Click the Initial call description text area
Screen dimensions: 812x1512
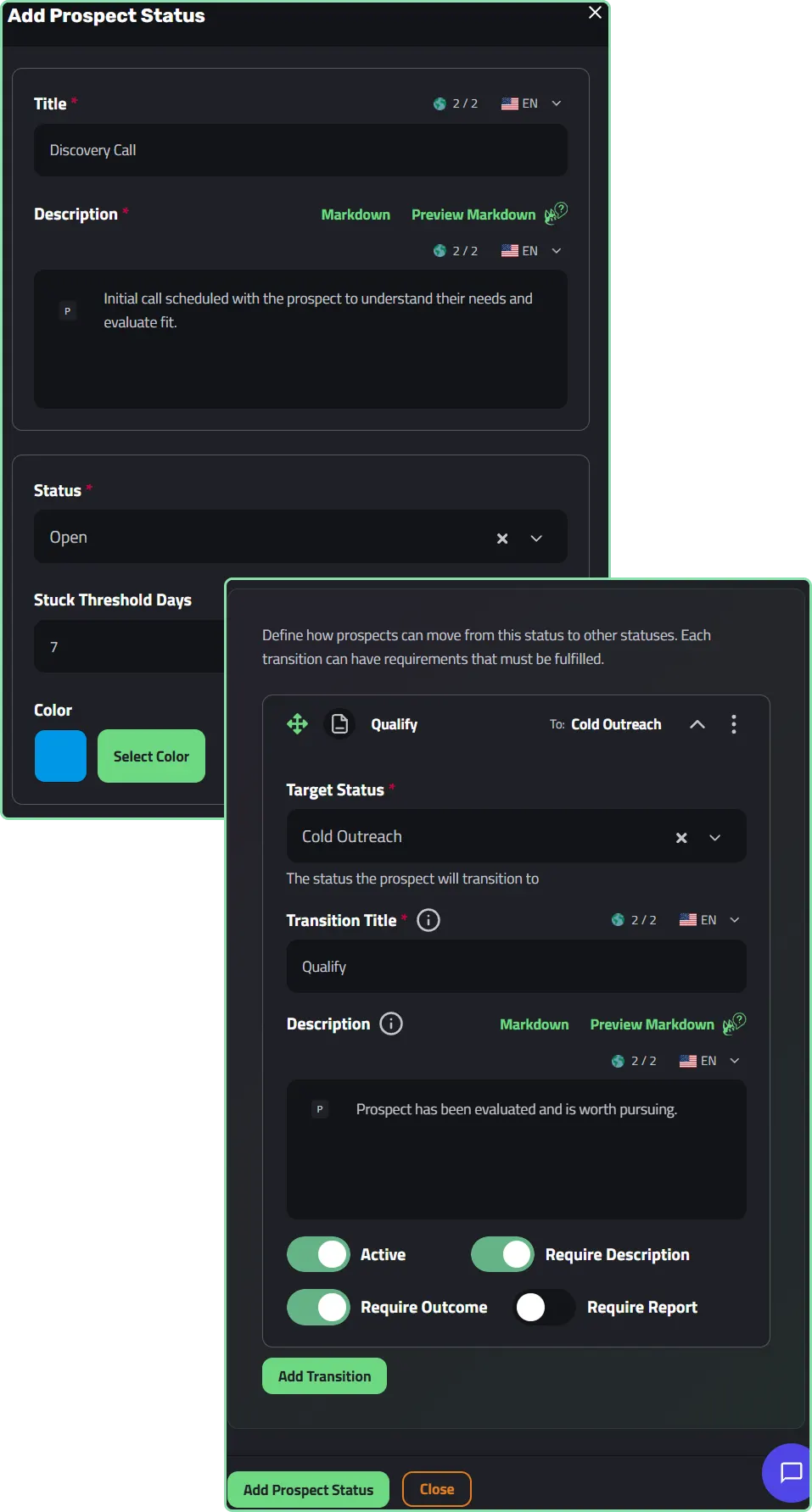[x=300, y=339]
